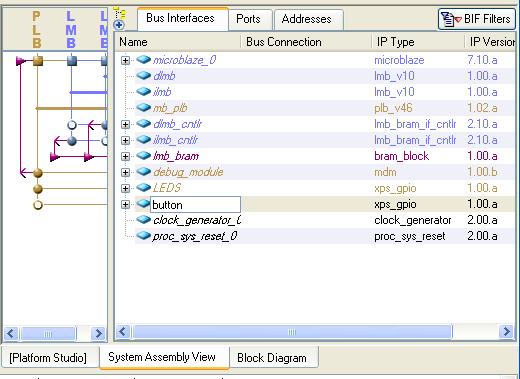Click the clock_generator IP type cell
The height and width of the screenshot is (379, 520).
pos(413,220)
